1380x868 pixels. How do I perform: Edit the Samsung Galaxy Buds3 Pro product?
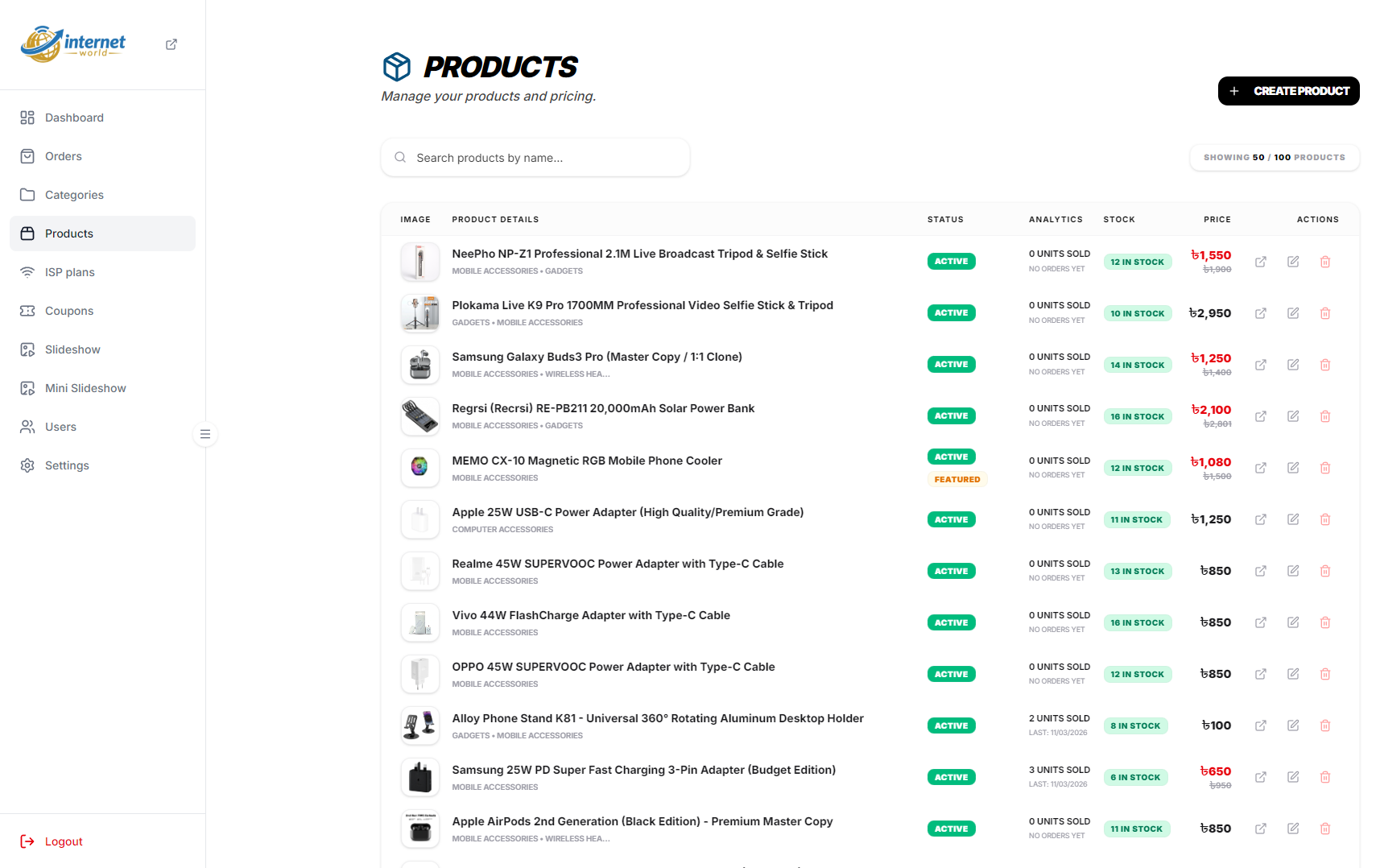pyautogui.click(x=1292, y=365)
